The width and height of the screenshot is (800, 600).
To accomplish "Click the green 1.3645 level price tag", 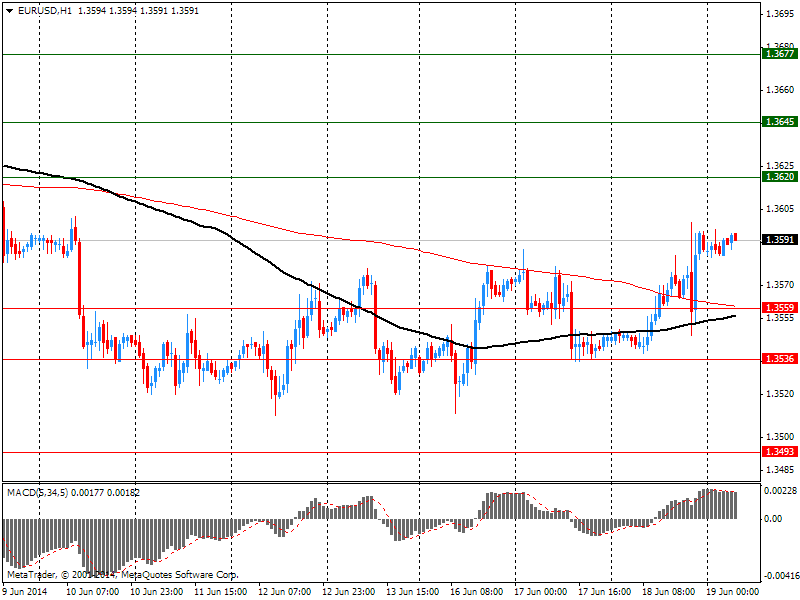I will 780,121.
